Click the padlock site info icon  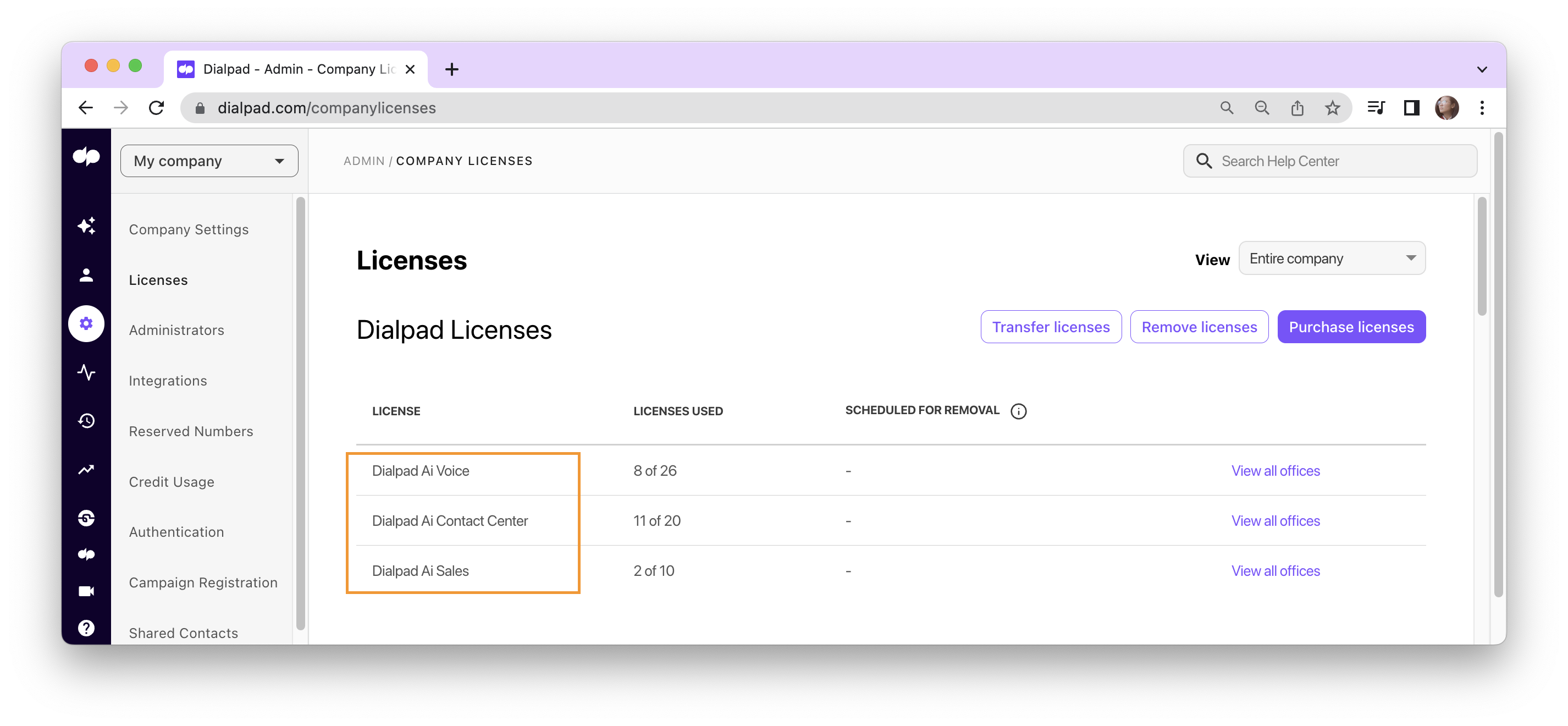coord(200,108)
